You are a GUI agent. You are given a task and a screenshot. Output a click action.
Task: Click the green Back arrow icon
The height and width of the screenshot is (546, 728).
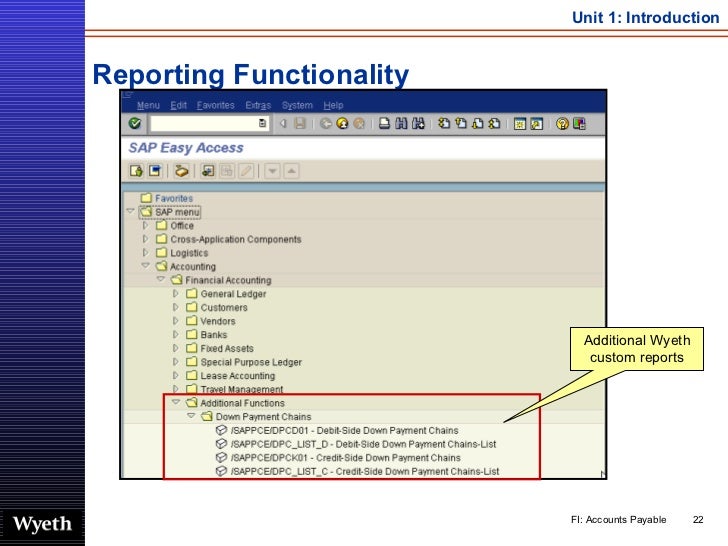[326, 124]
